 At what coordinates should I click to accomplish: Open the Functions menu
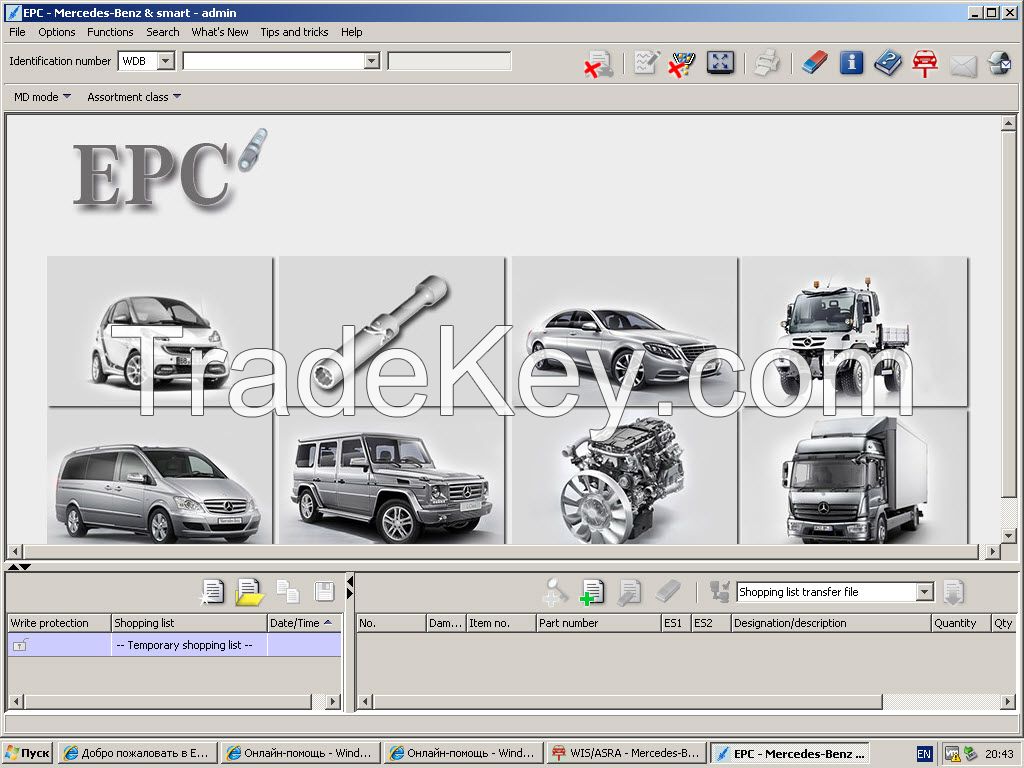point(110,32)
